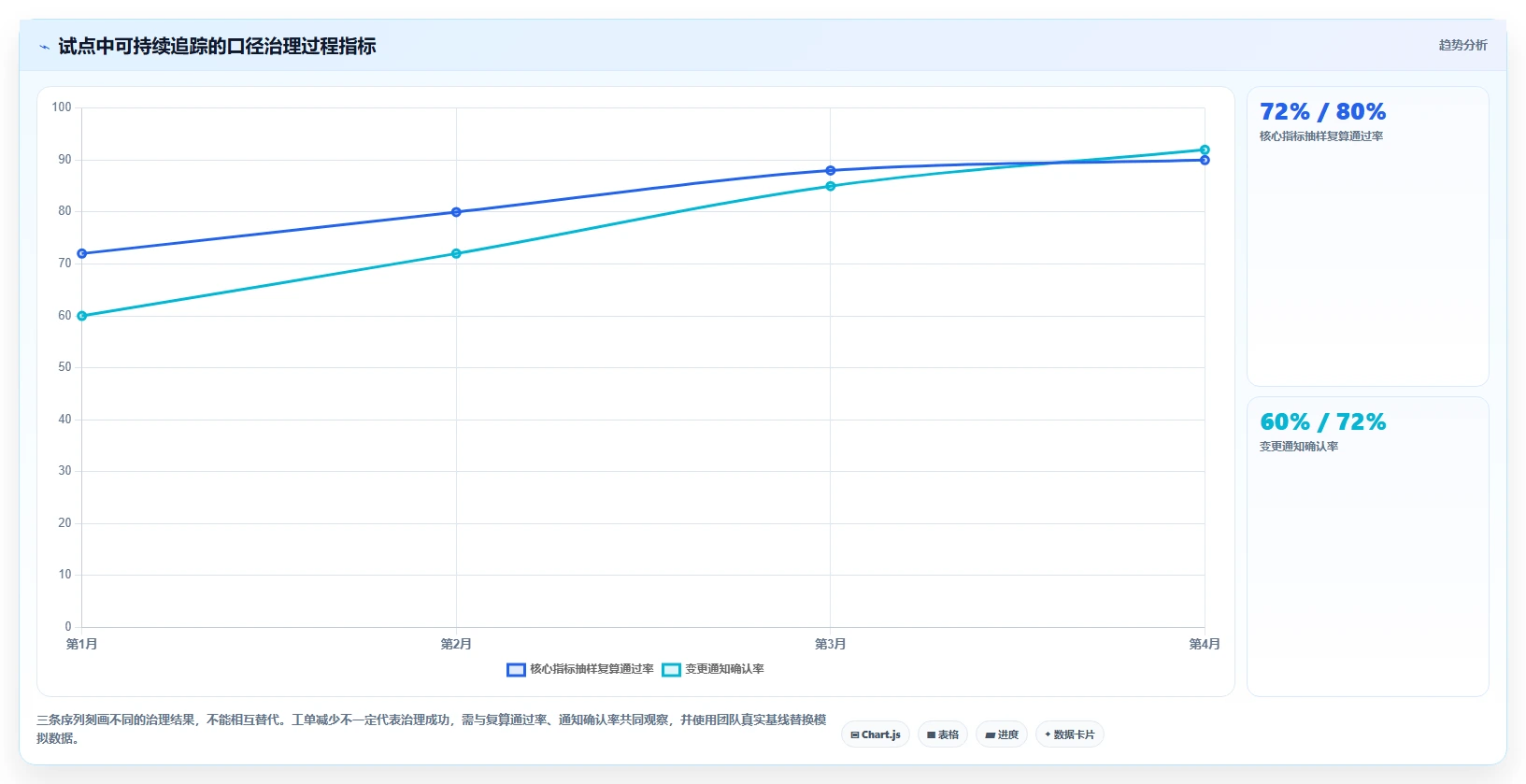Select the blue data point at 第1月

point(82,253)
